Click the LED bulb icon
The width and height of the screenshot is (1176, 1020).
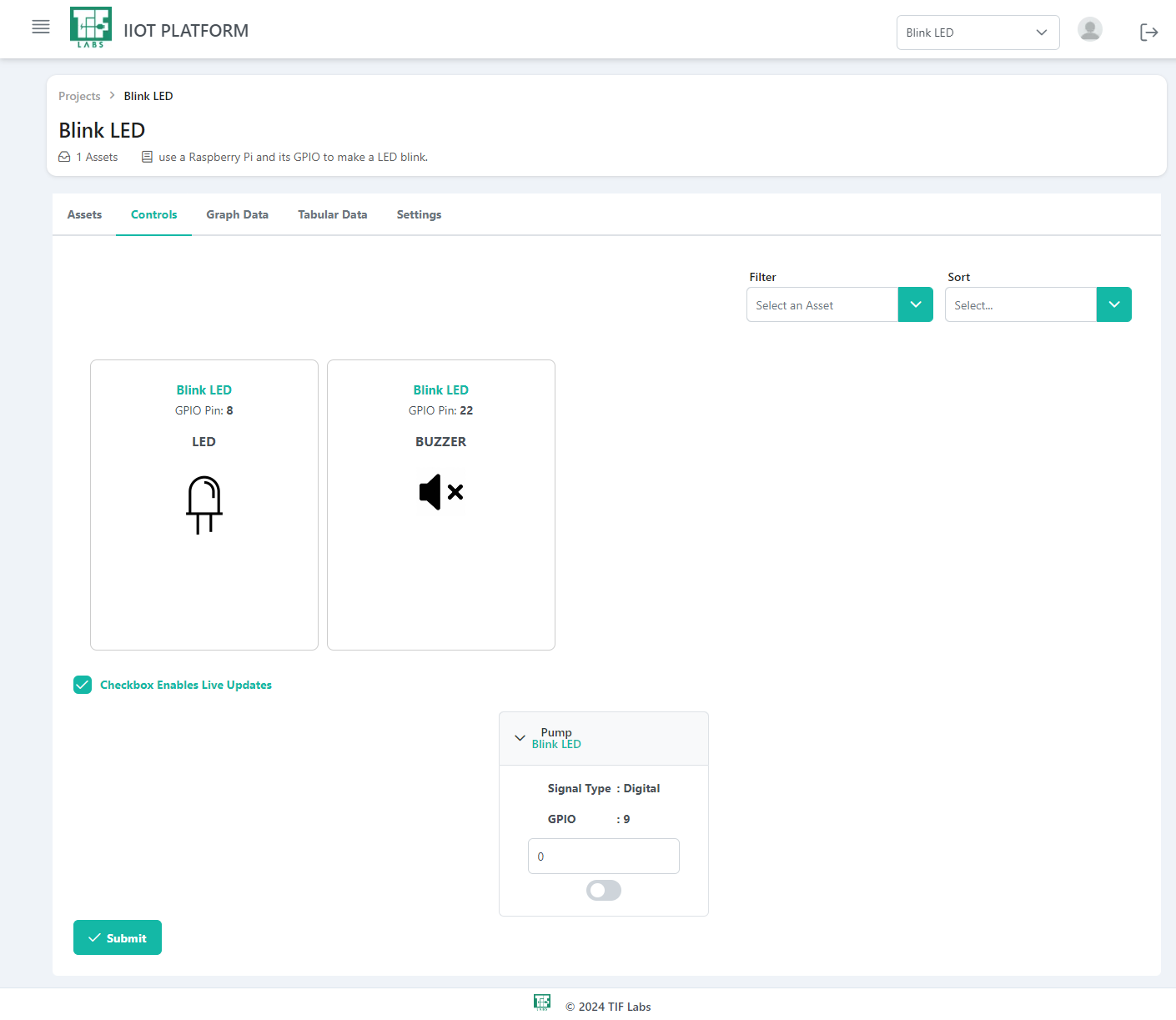(x=204, y=505)
